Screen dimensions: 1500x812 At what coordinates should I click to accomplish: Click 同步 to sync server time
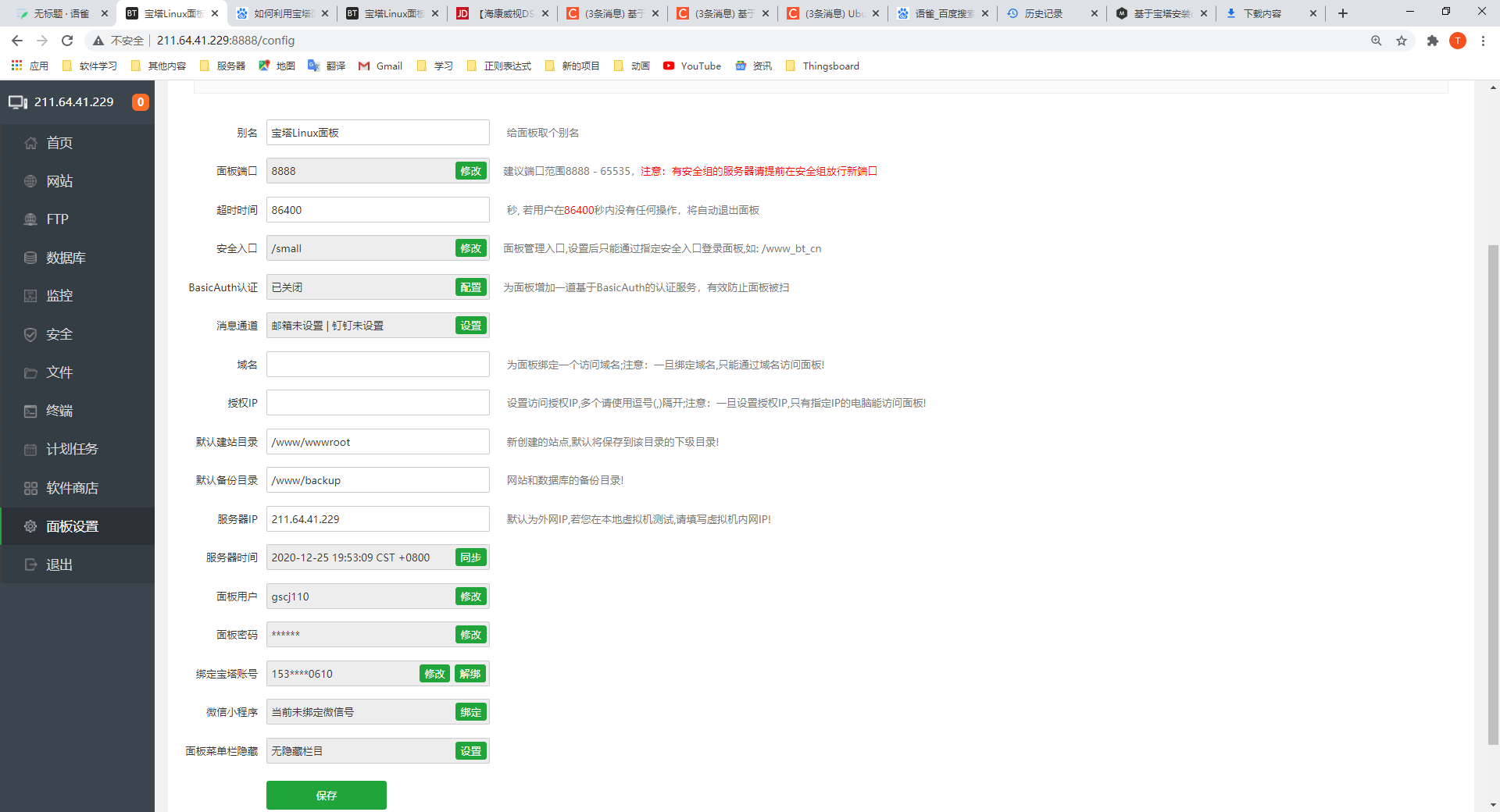point(470,557)
